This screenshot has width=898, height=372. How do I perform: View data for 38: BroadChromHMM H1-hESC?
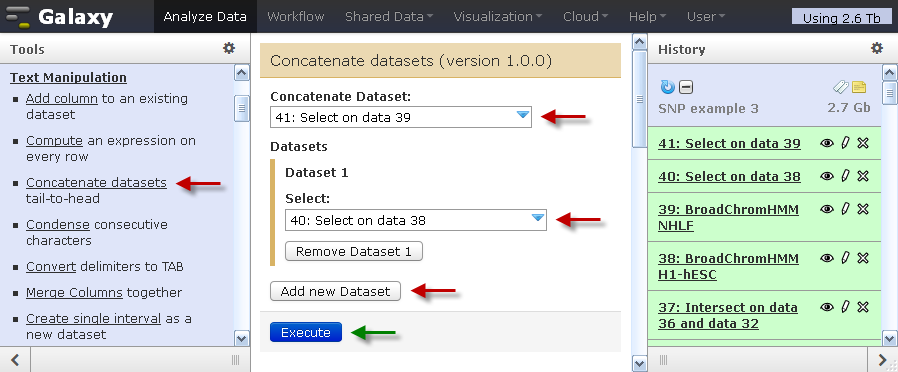(826, 259)
